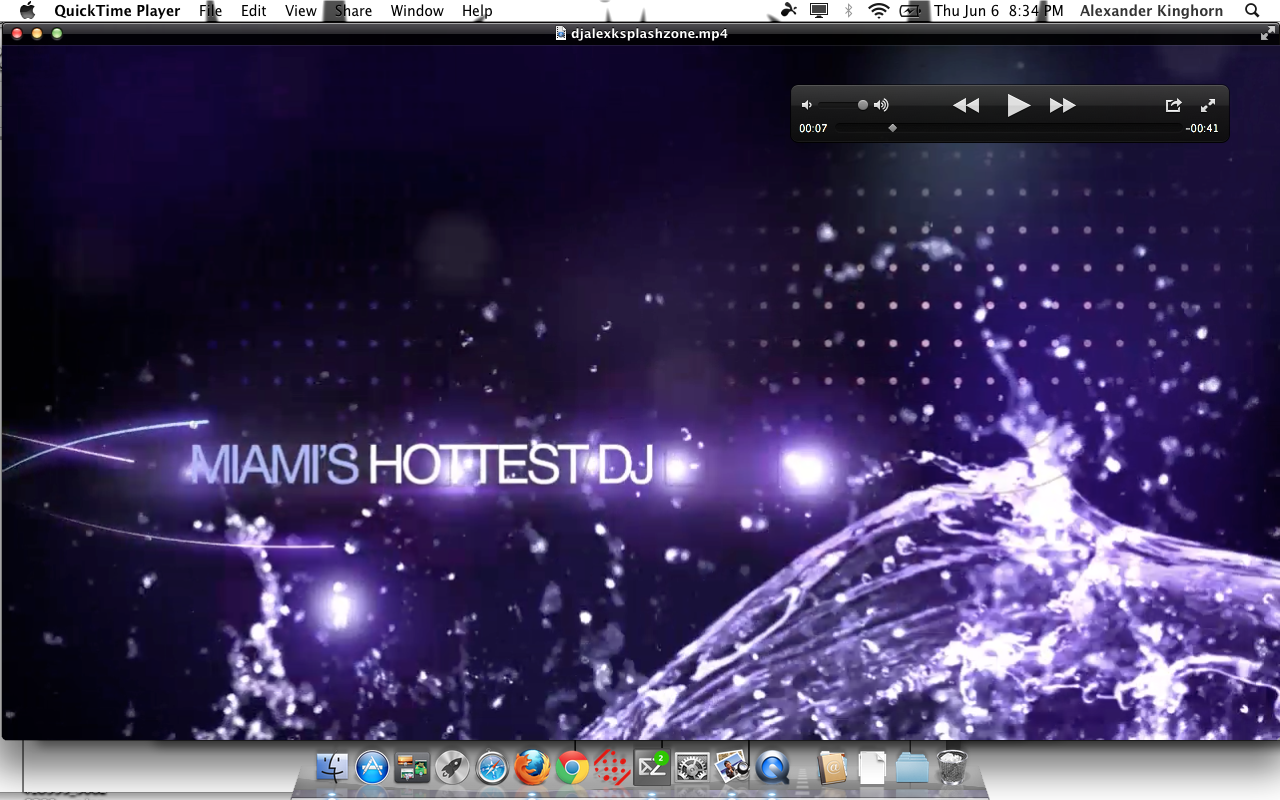Screen dimensions: 1280x800
Task: Click the title bar full screen arrows
Action: pos(1267,33)
